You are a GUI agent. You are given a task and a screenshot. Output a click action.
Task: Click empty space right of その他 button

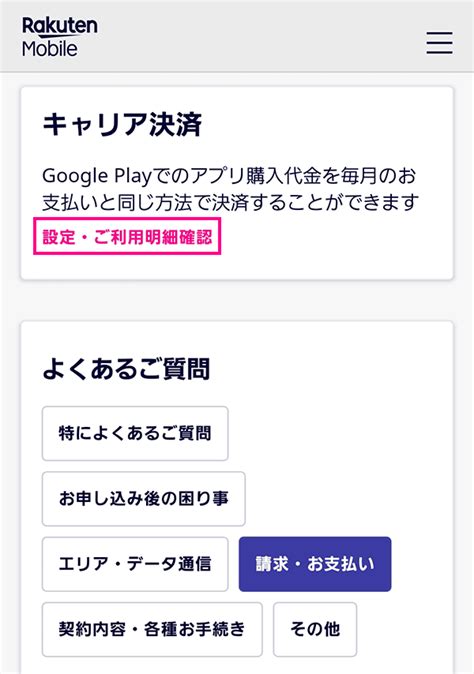click(404, 629)
